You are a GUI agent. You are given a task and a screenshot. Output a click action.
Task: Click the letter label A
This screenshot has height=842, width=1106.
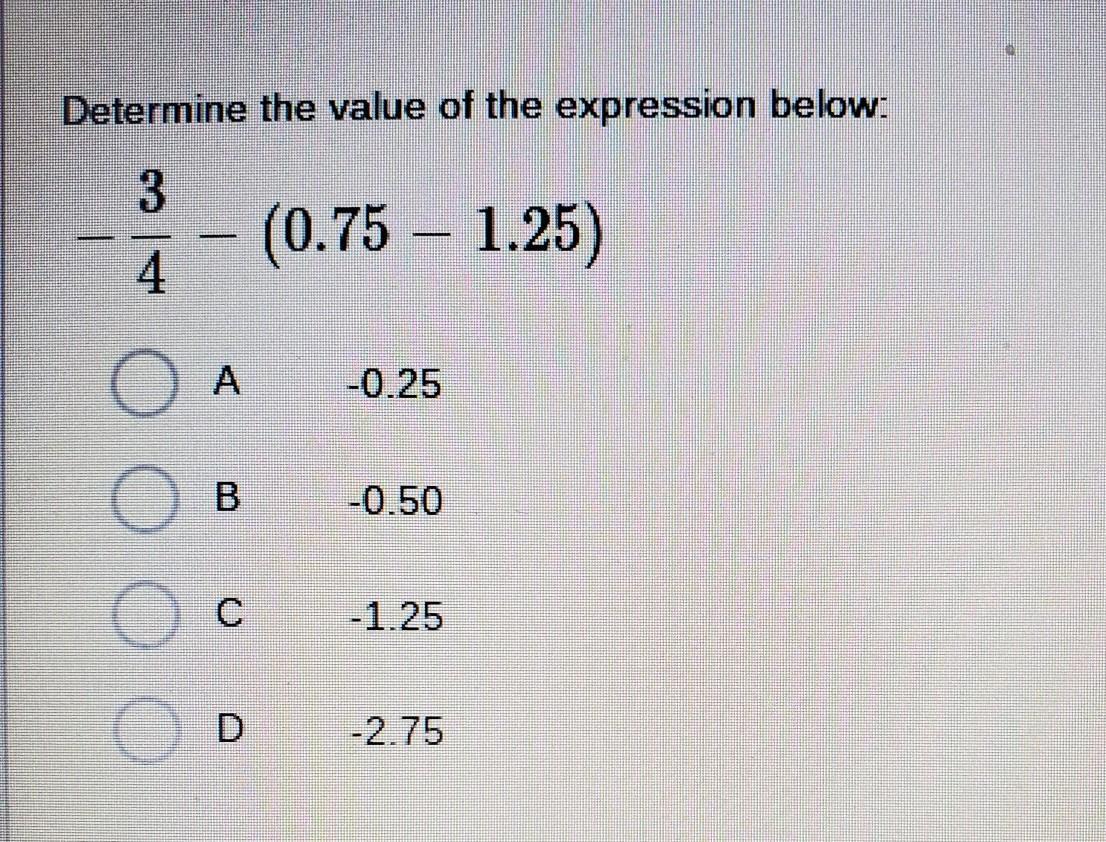[x=226, y=381]
